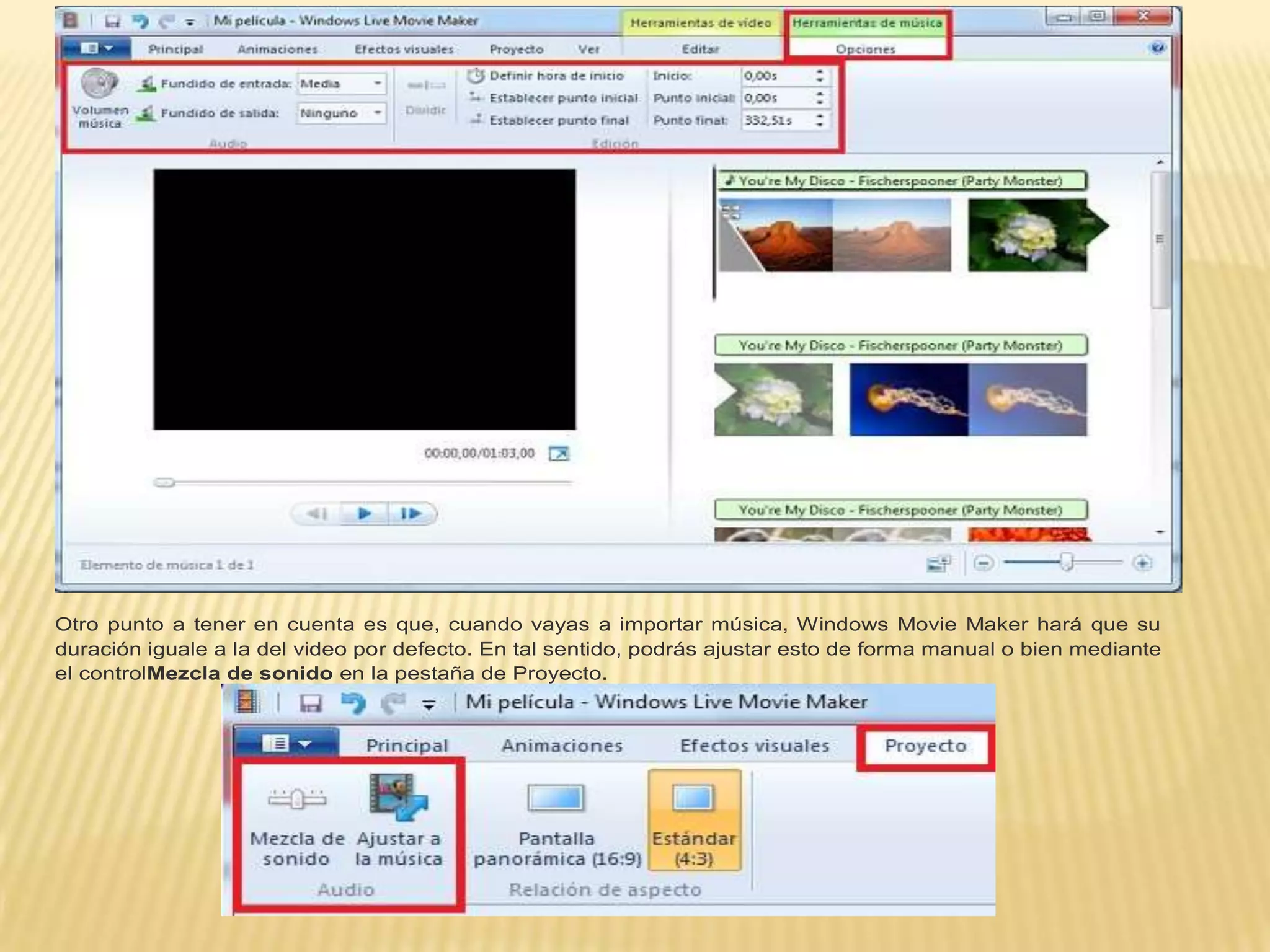Screen dimensions: 1270x952
Task: Click Movie Maker film icon in lower title bar
Action: click(247, 702)
